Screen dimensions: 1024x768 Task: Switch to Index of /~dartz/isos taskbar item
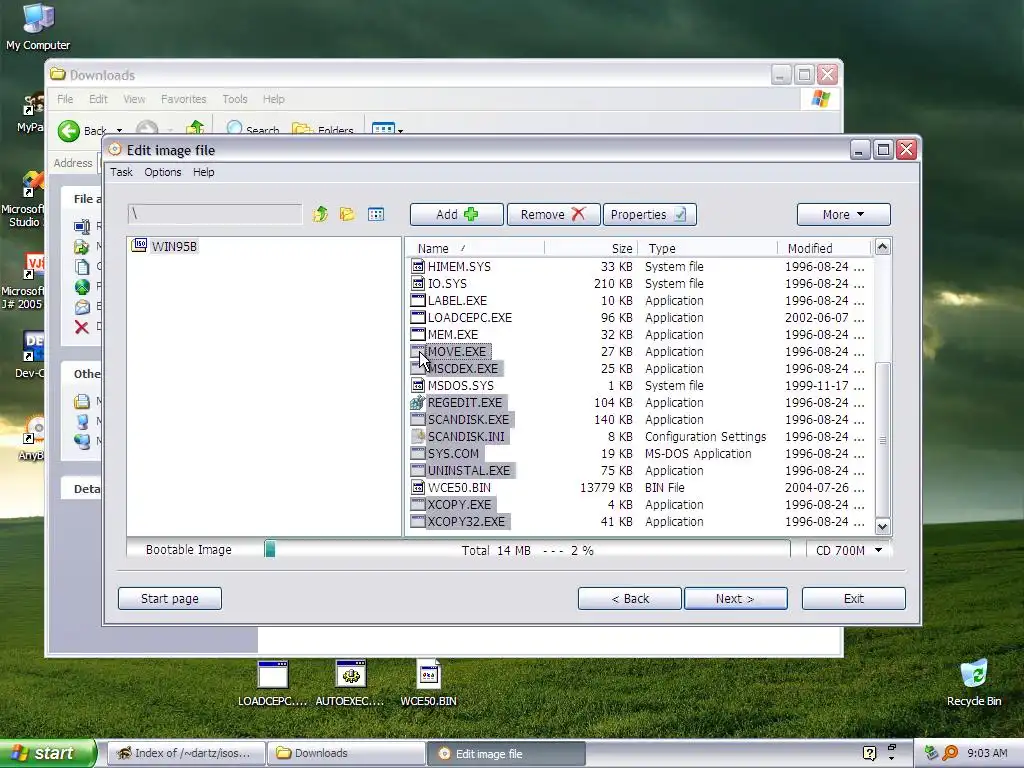pyautogui.click(x=185, y=753)
